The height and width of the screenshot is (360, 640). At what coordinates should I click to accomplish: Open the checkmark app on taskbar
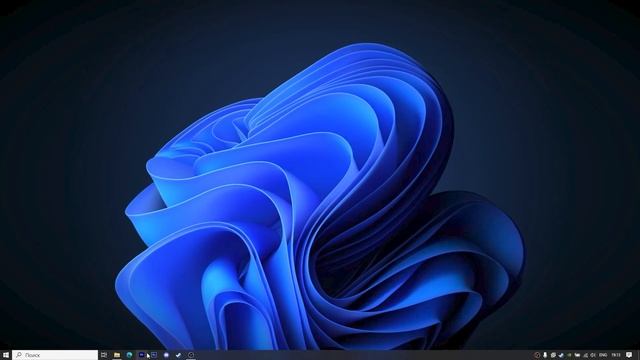tap(178, 355)
